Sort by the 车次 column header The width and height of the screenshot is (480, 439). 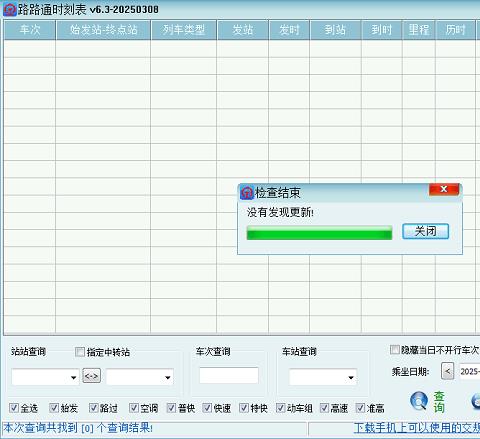point(30,30)
